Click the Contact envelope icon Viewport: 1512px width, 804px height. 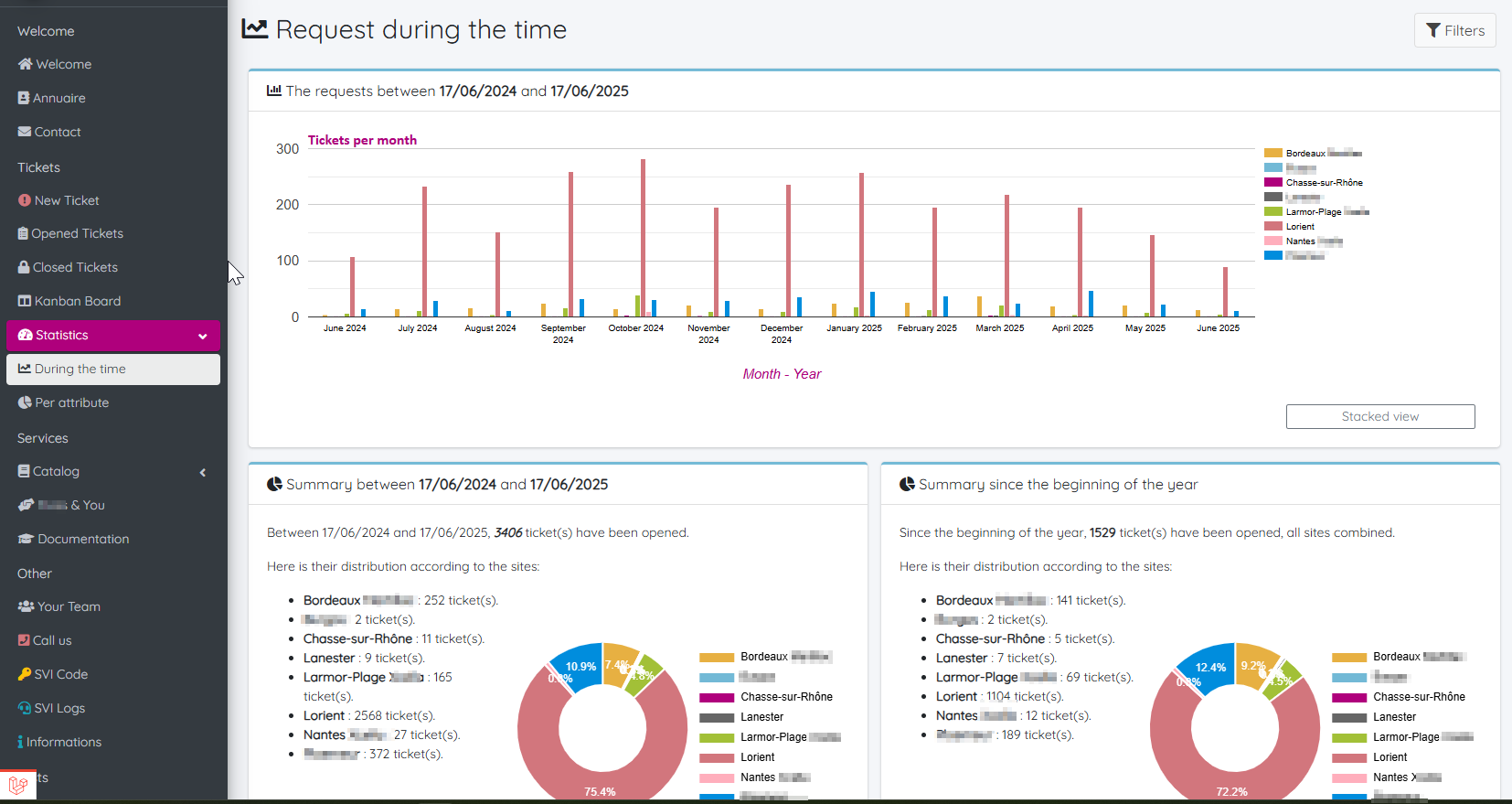click(x=25, y=132)
